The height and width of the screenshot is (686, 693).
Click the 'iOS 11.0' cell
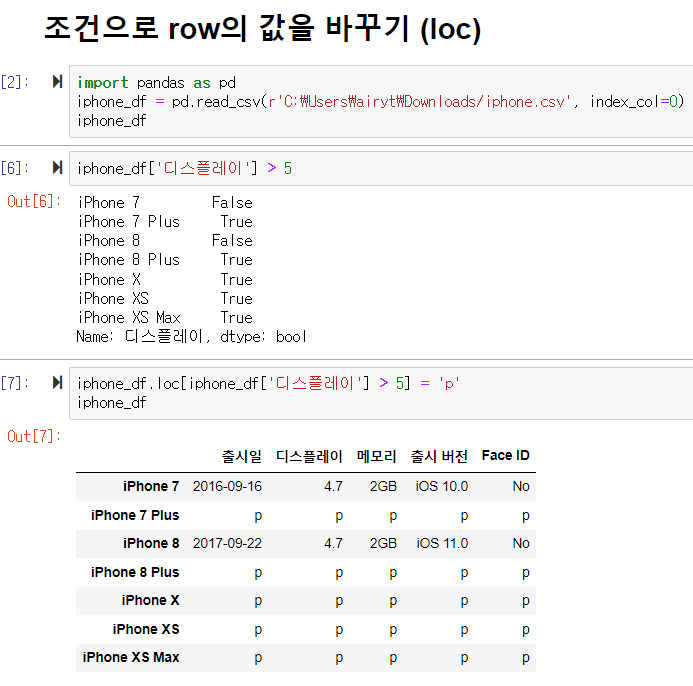(442, 544)
